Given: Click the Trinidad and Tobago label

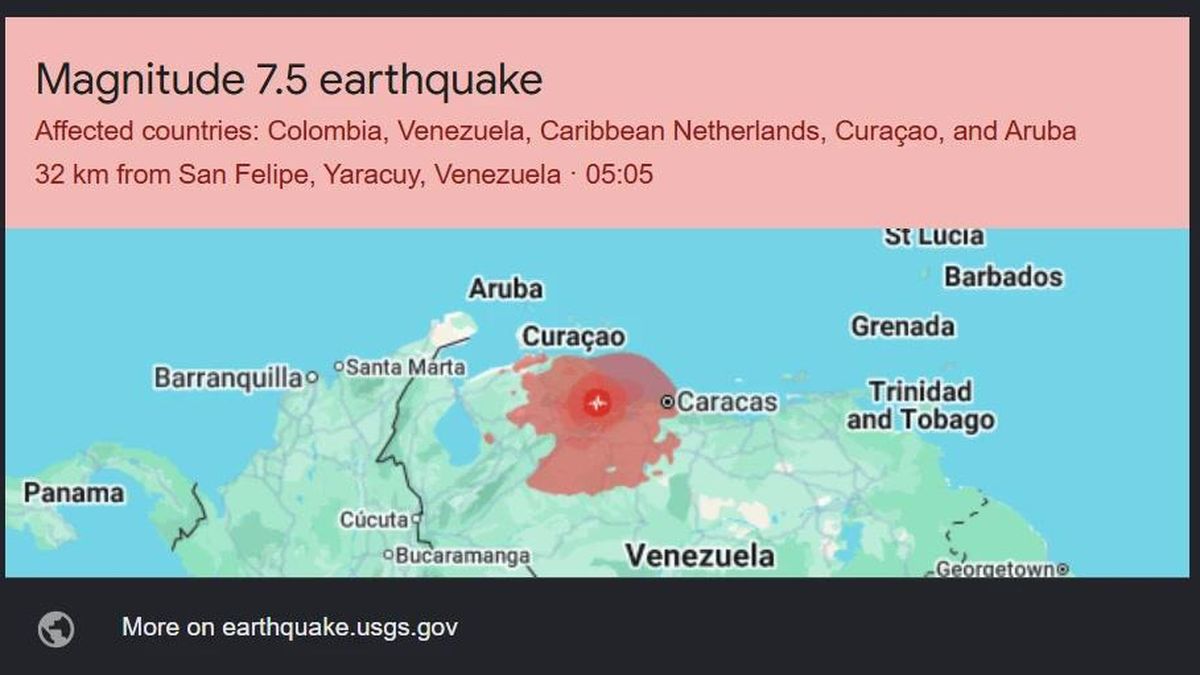Looking at the screenshot, I should [921, 405].
